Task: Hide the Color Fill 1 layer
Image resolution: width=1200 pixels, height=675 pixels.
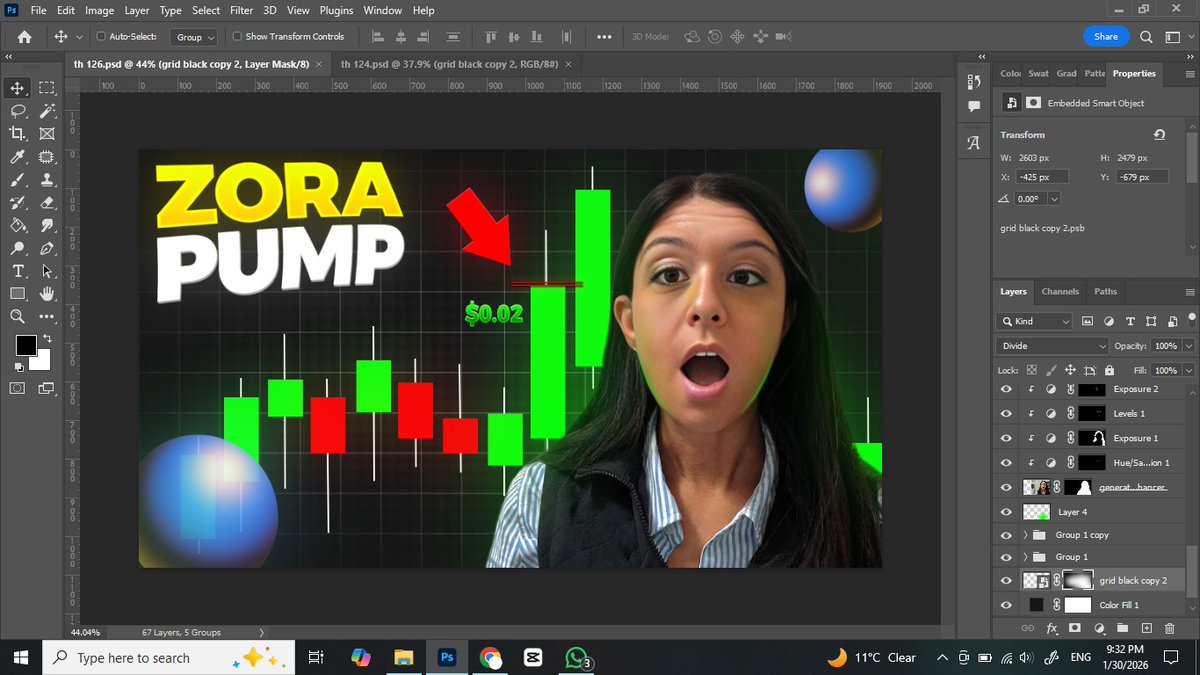Action: 1006,605
